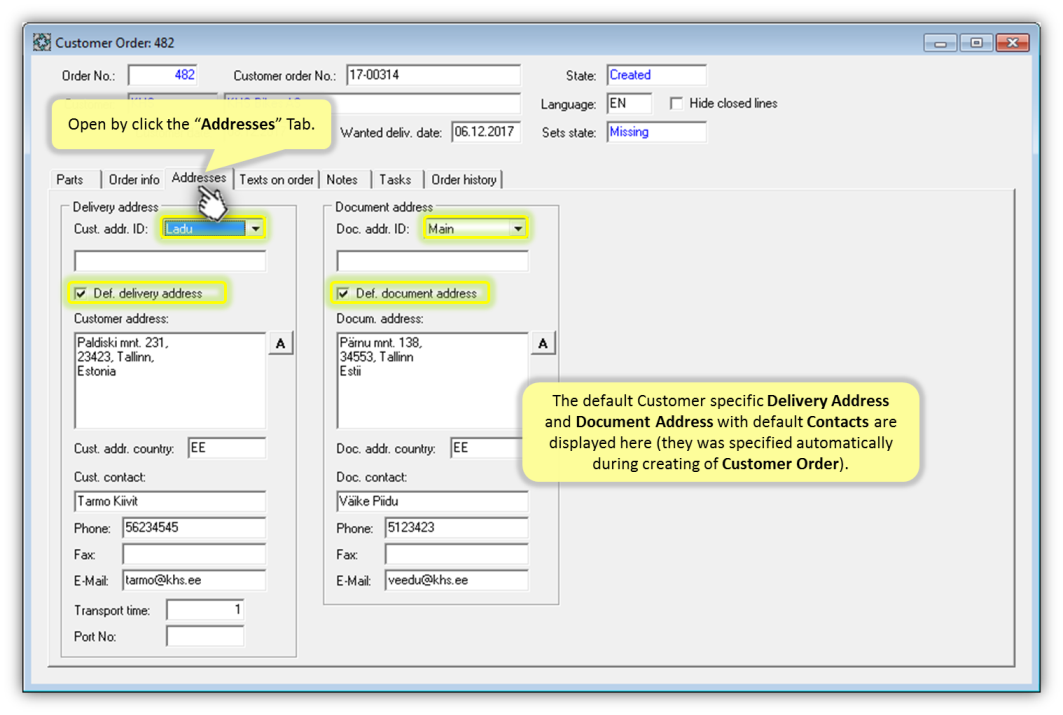This screenshot has height=715, width=1063.
Task: Click the Customer address text area
Action: pyautogui.click(x=169, y=380)
